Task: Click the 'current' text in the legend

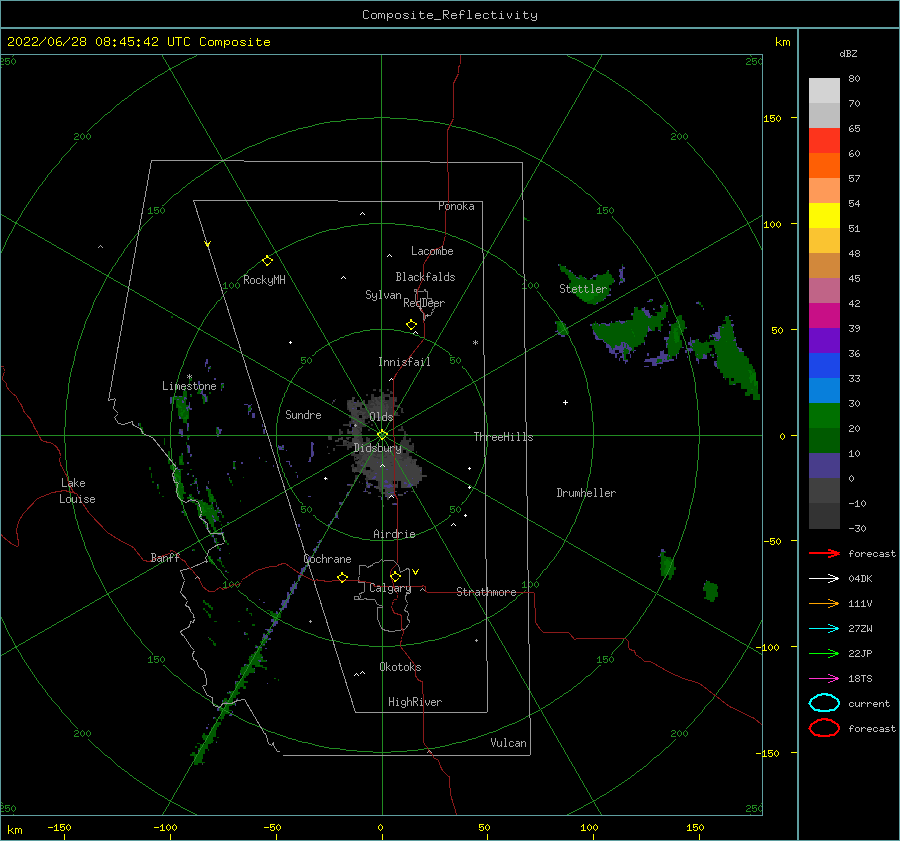Action: 869,703
